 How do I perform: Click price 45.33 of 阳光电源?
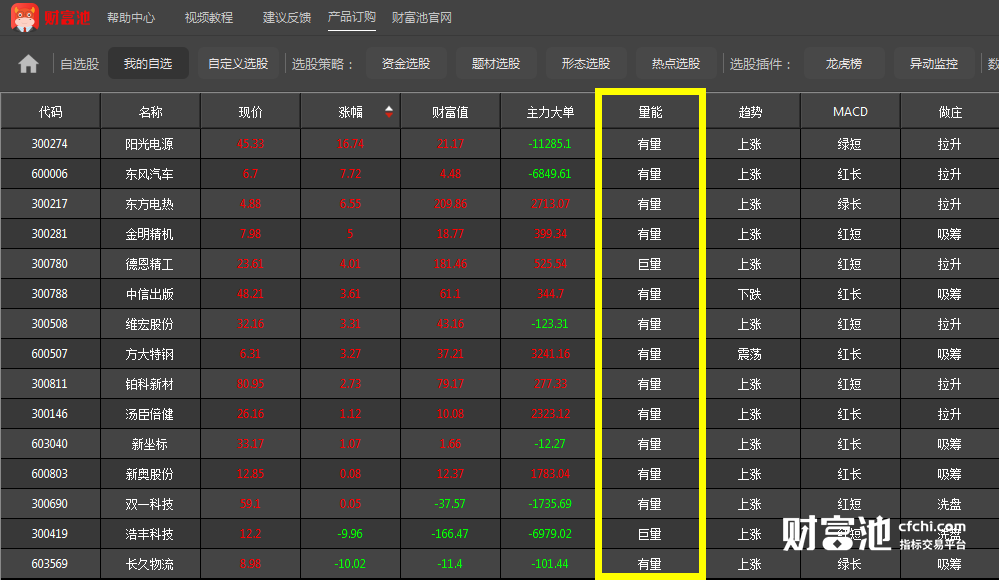tap(250, 144)
